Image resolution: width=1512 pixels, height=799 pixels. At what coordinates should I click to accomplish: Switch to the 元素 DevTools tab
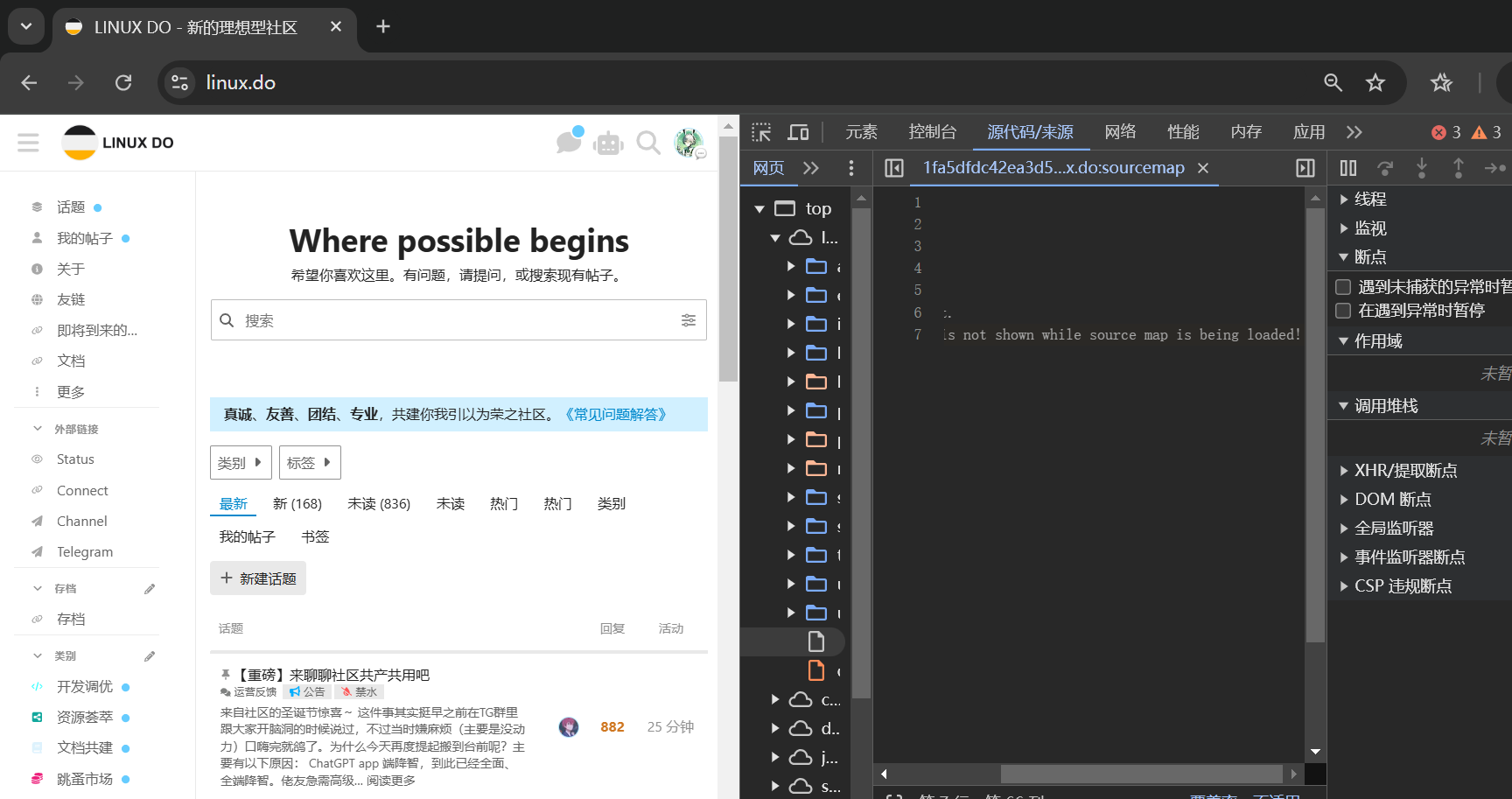(861, 132)
